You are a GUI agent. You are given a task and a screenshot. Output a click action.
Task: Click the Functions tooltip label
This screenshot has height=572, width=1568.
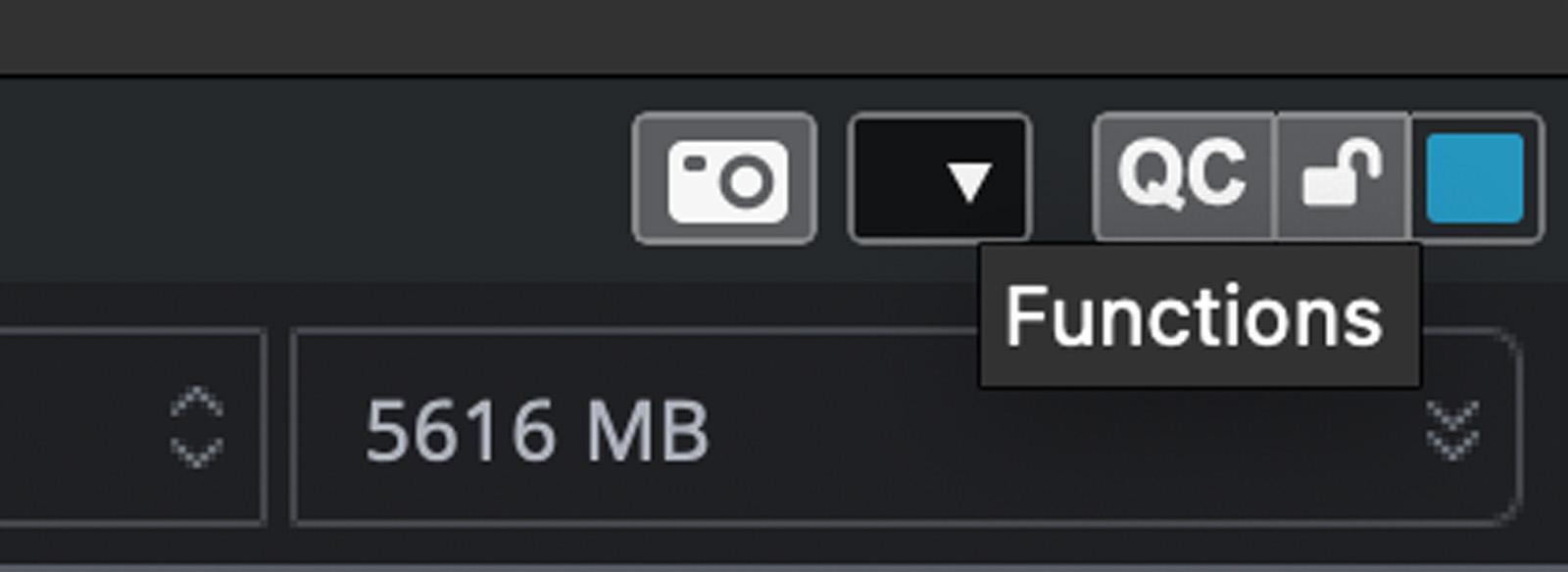(x=1194, y=316)
